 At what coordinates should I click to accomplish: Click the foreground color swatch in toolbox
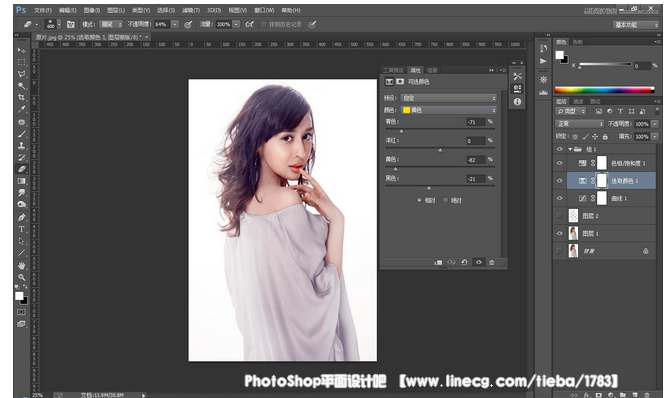pos(19,296)
